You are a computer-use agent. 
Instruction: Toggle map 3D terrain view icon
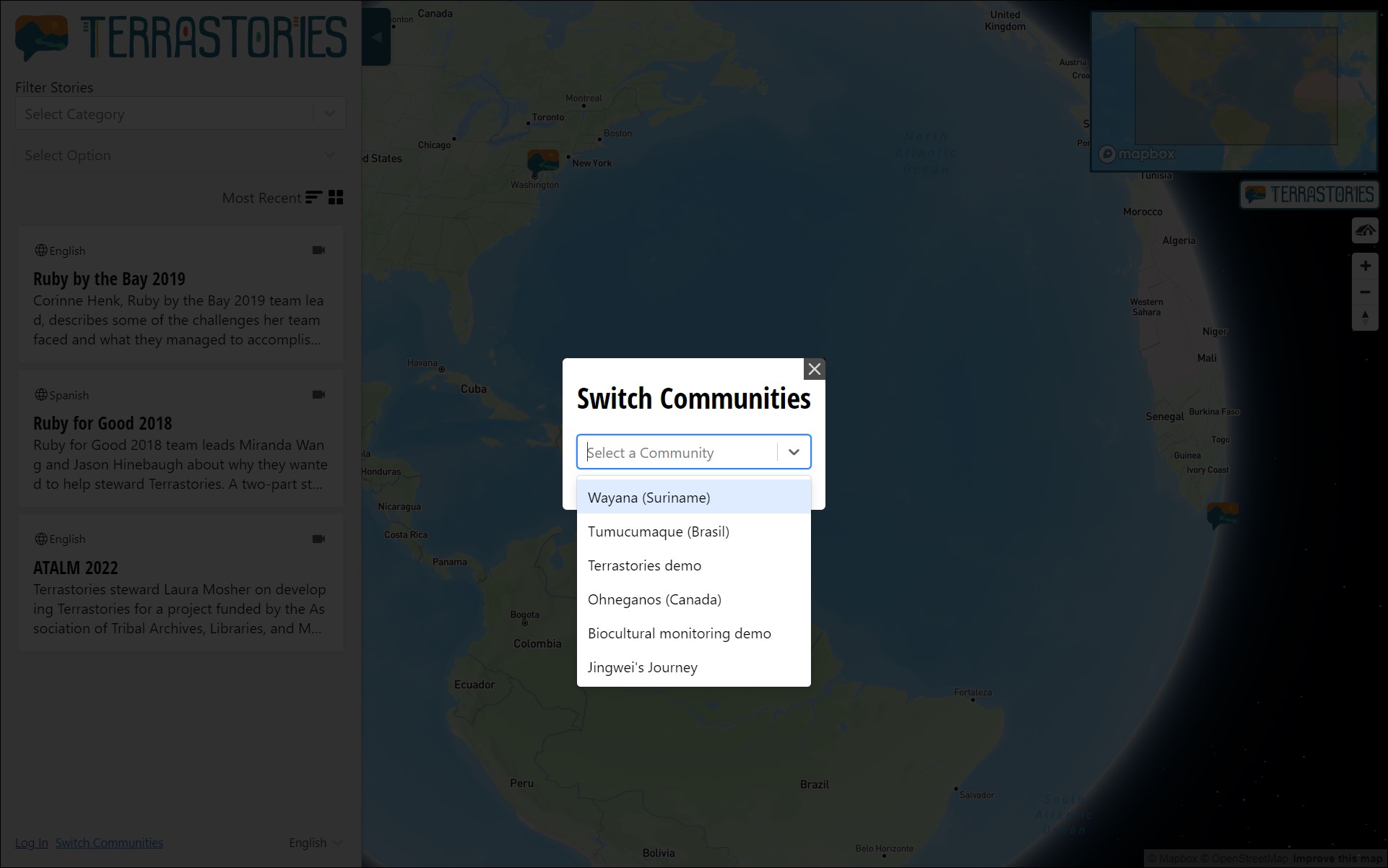pyautogui.click(x=1365, y=231)
